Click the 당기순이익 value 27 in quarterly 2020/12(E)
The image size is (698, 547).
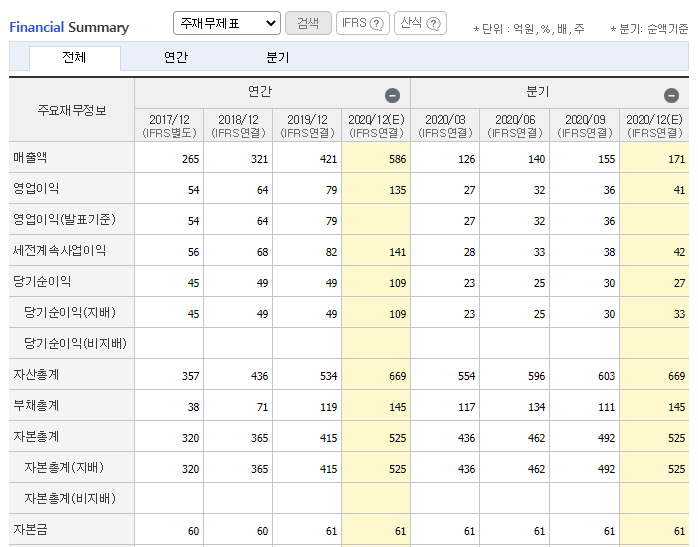point(679,283)
